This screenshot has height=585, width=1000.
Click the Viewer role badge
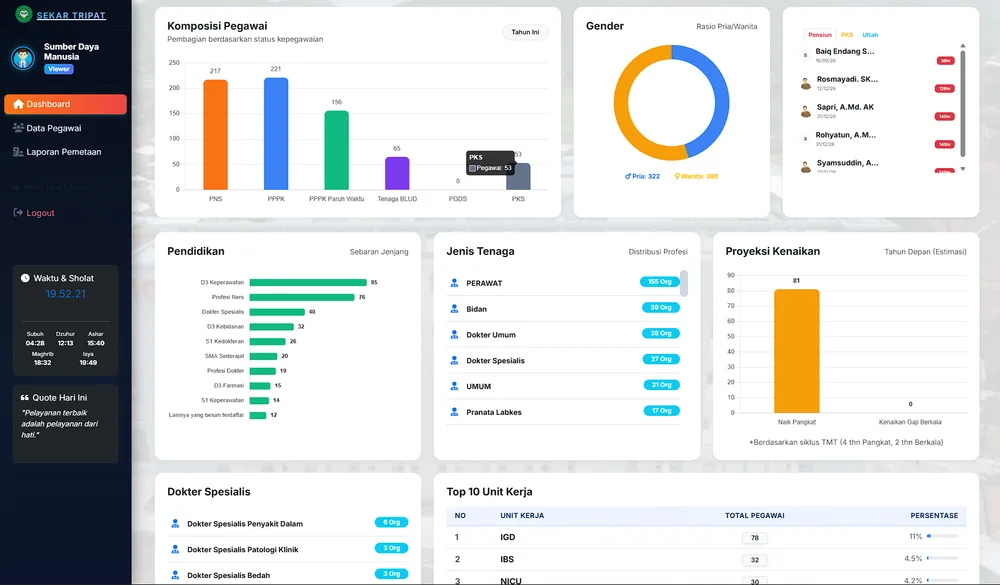point(59,69)
